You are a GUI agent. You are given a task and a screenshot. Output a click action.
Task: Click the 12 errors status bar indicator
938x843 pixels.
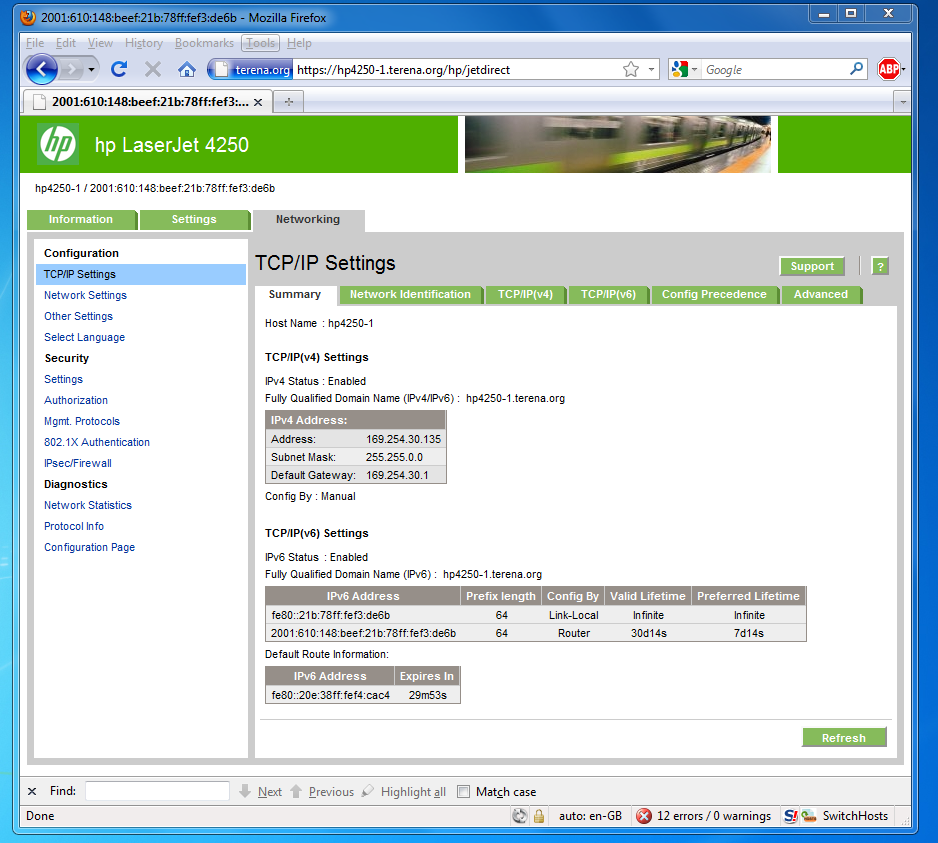(x=704, y=816)
